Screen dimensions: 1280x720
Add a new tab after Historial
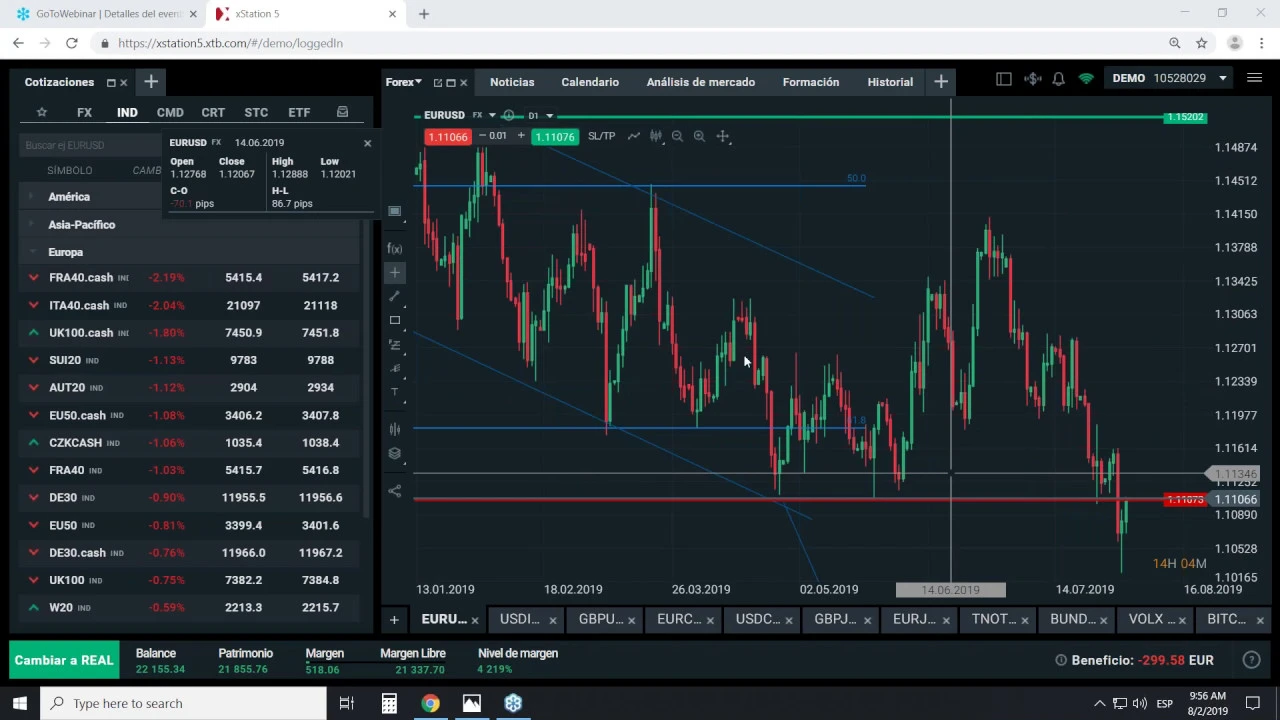tap(941, 82)
